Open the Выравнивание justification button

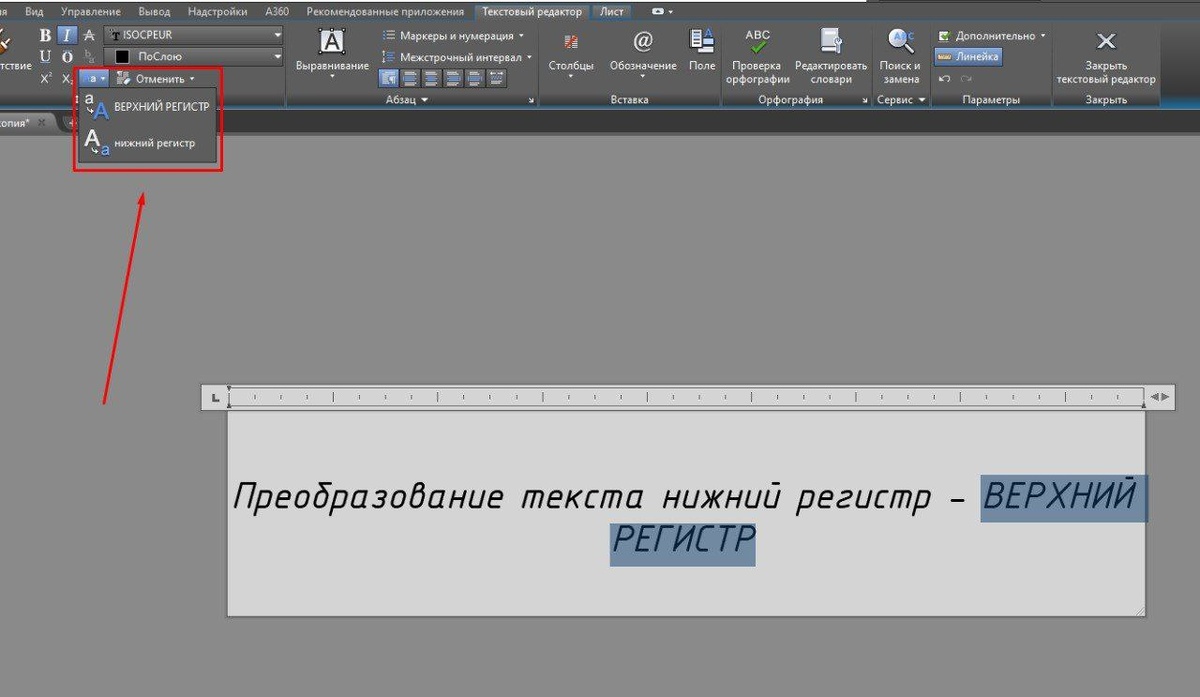pyautogui.click(x=332, y=52)
